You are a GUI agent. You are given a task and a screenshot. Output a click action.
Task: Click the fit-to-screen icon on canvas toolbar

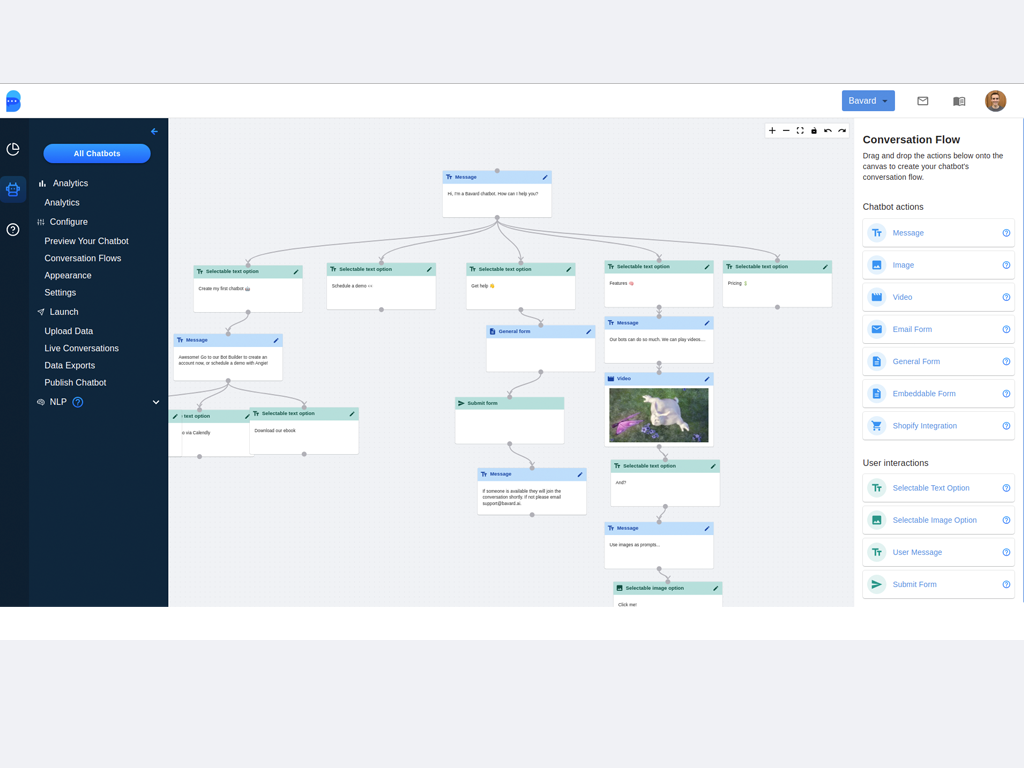pyautogui.click(x=800, y=131)
